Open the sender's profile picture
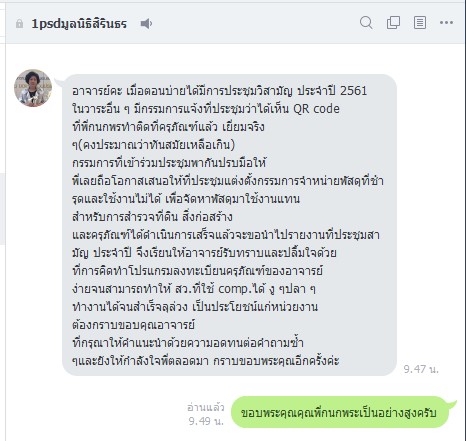Screen dimensions: 466x441 click(33, 88)
